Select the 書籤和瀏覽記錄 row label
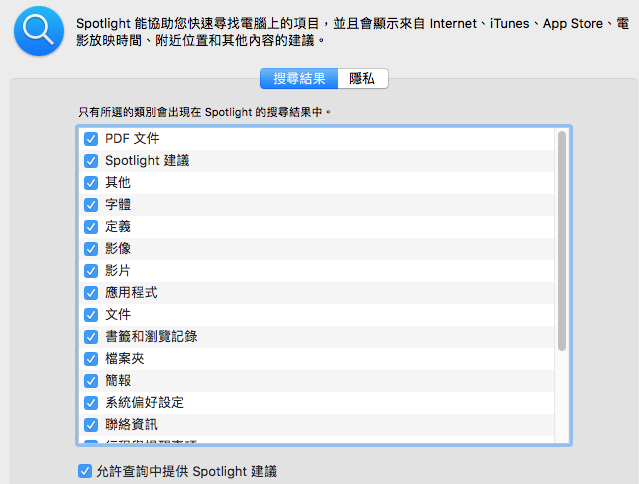The width and height of the screenshot is (639, 484). coord(151,337)
